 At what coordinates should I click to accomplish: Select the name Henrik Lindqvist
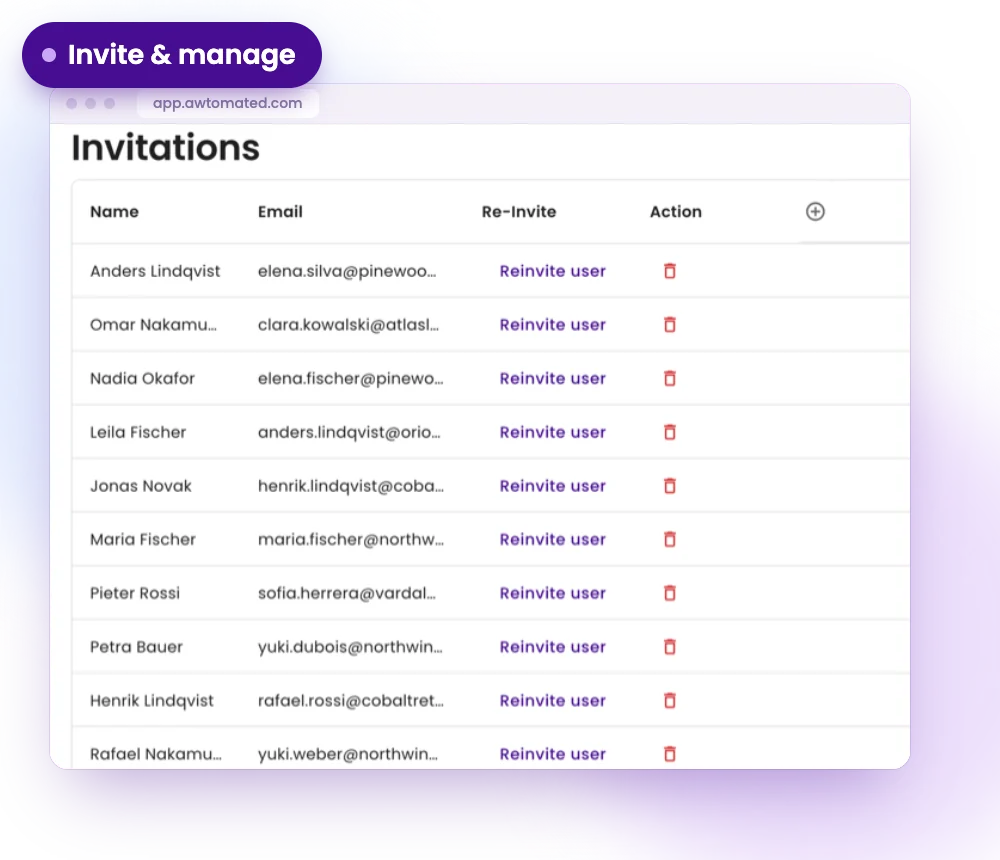[x=152, y=700]
